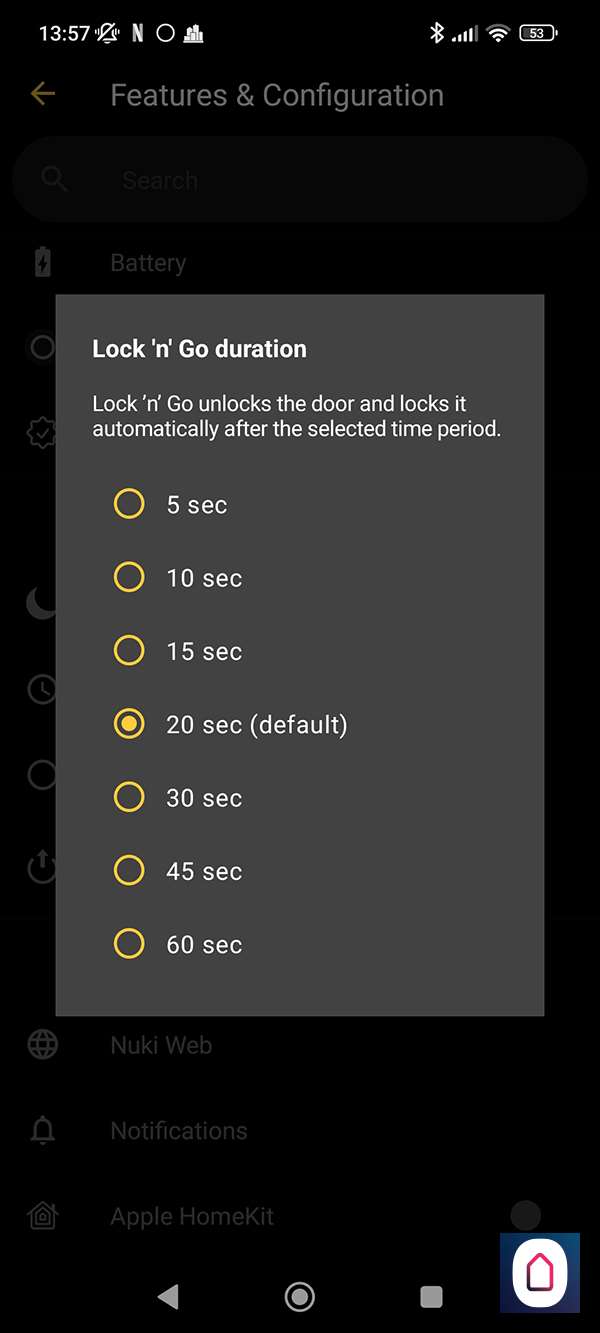
Task: Click the search magnifier icon
Action: (x=54, y=180)
